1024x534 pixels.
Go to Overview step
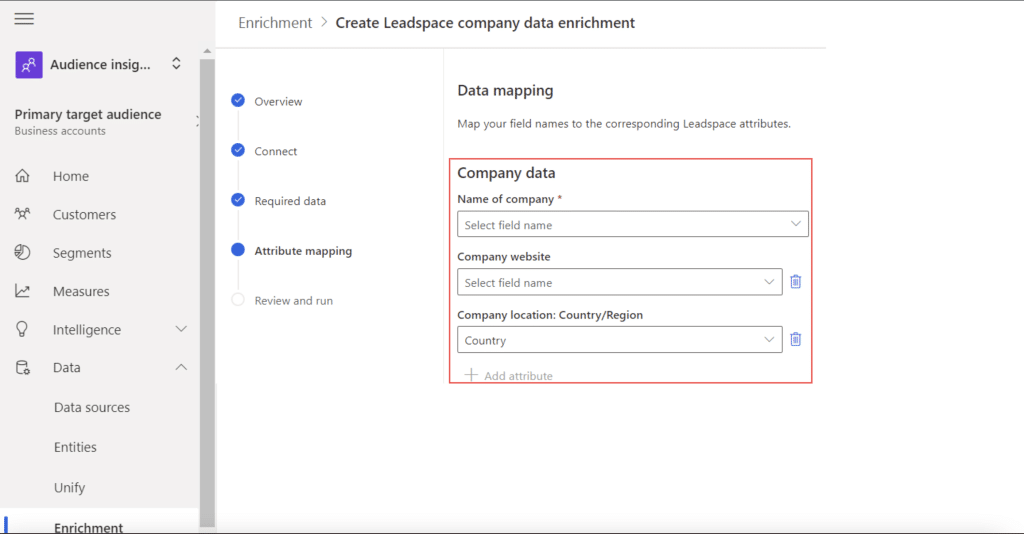pyautogui.click(x=278, y=102)
